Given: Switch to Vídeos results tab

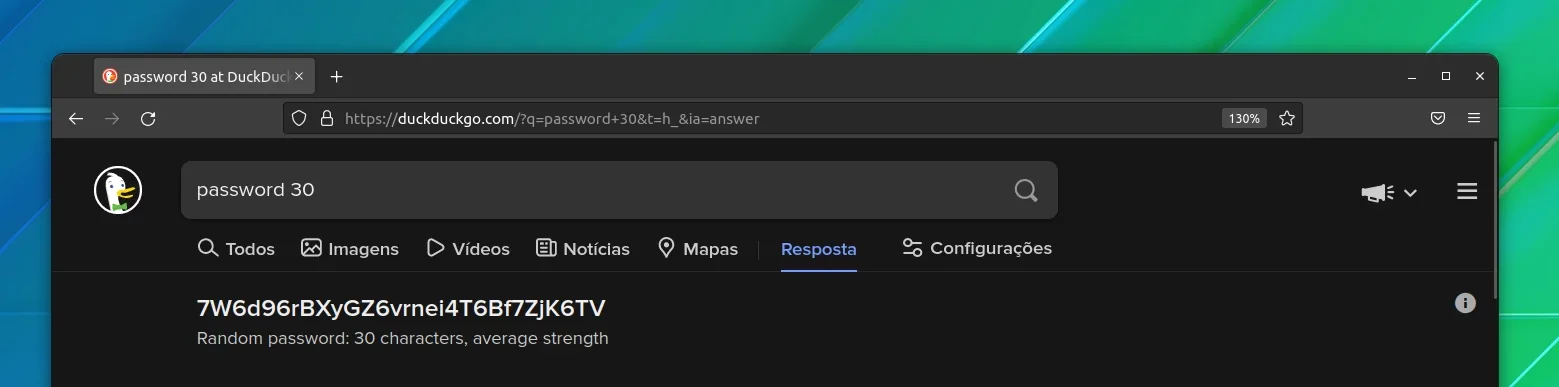Looking at the screenshot, I should (x=468, y=248).
